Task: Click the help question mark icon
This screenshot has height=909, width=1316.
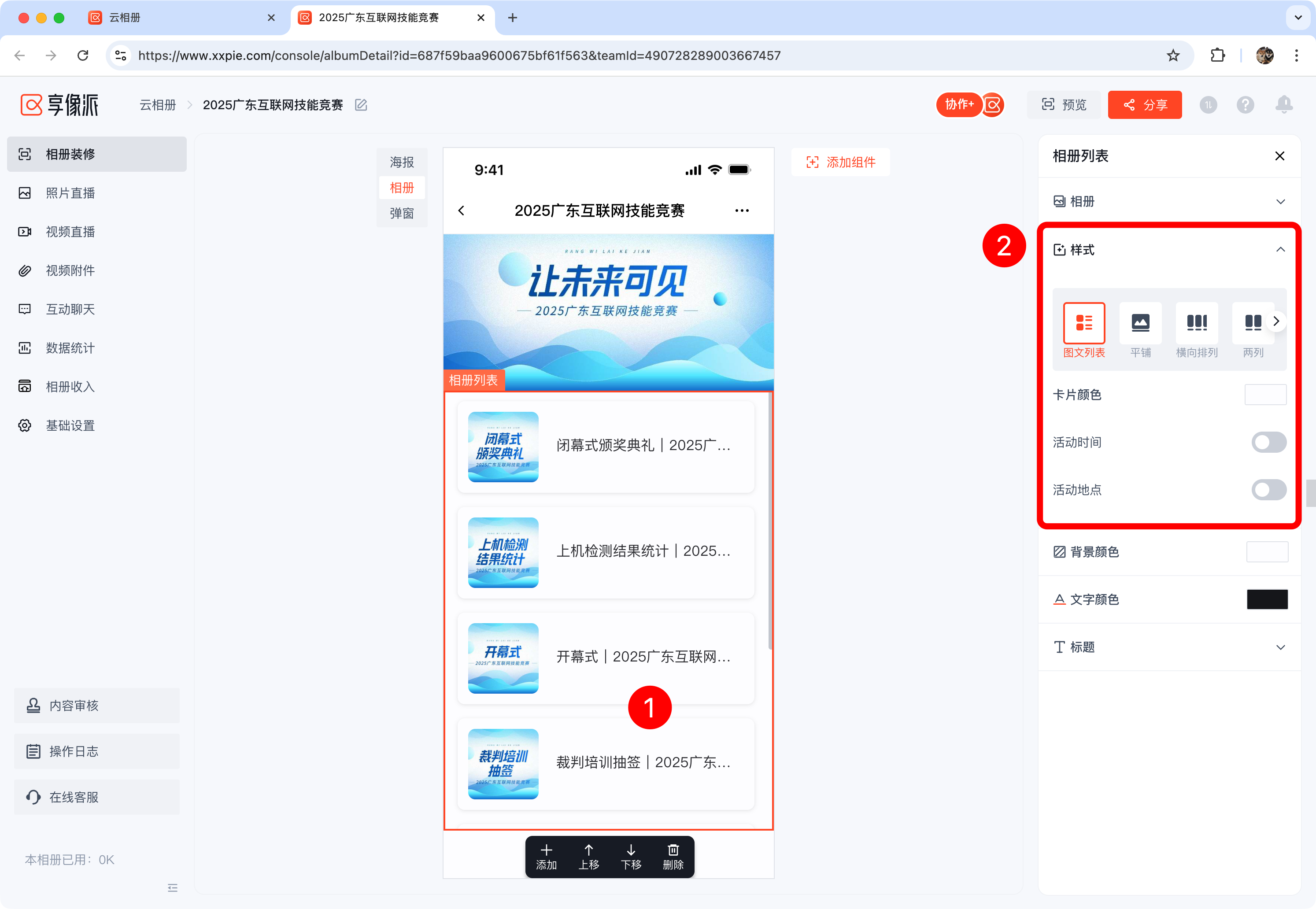Action: pyautogui.click(x=1245, y=105)
